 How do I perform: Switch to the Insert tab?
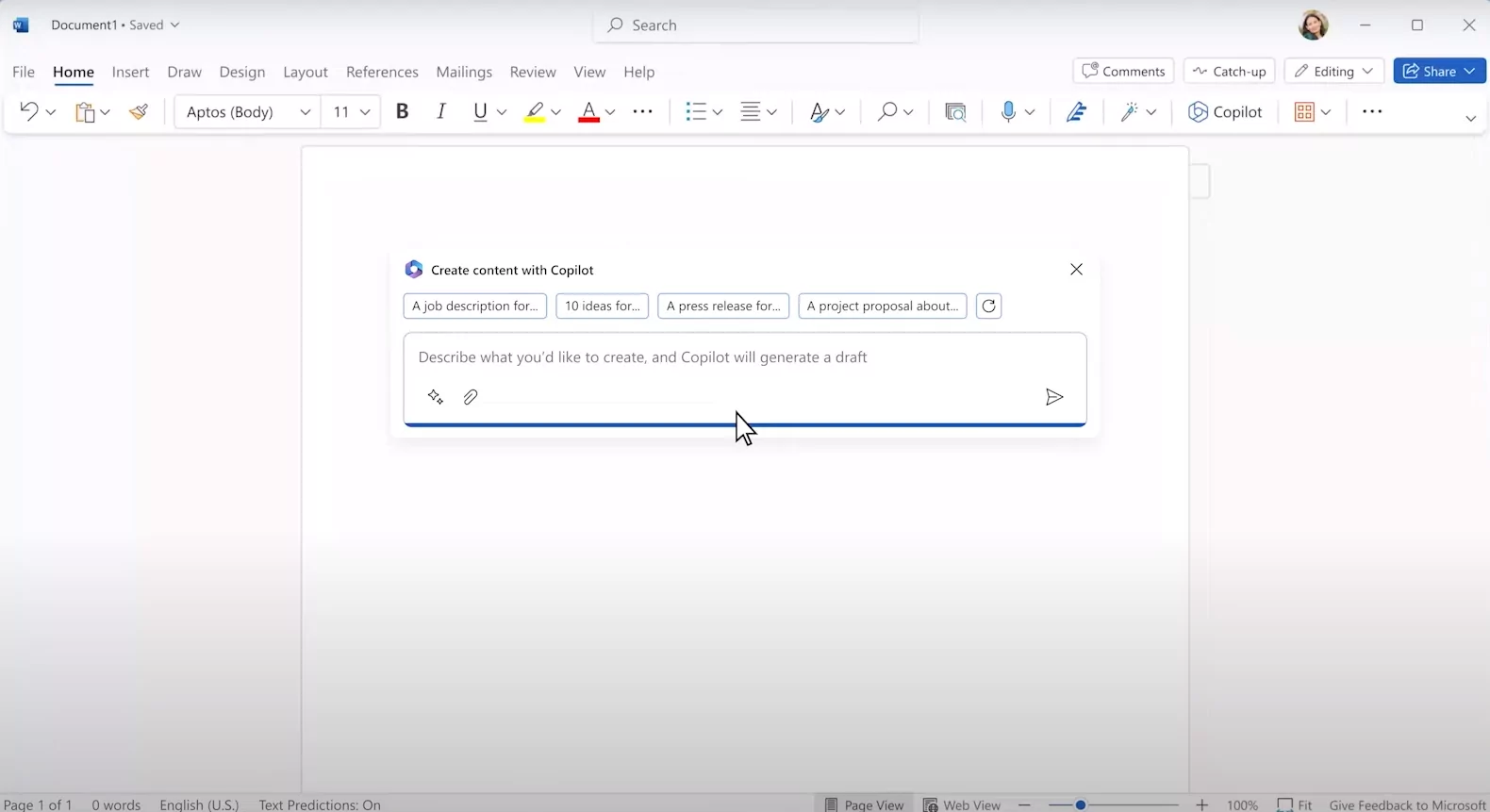(x=130, y=72)
